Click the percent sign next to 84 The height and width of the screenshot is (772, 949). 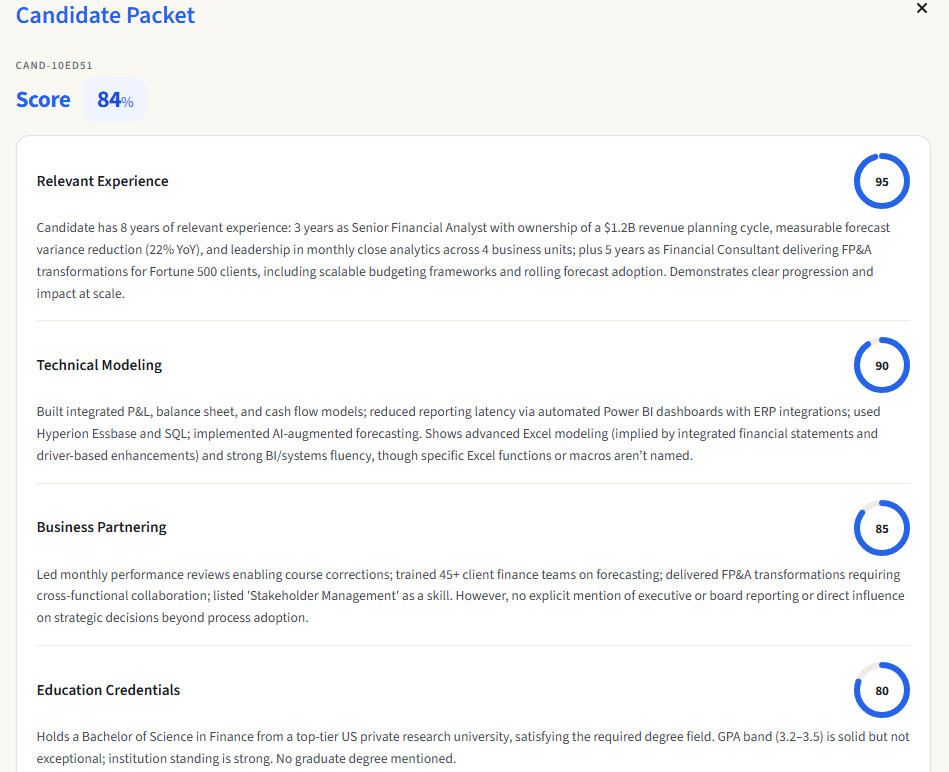(127, 102)
